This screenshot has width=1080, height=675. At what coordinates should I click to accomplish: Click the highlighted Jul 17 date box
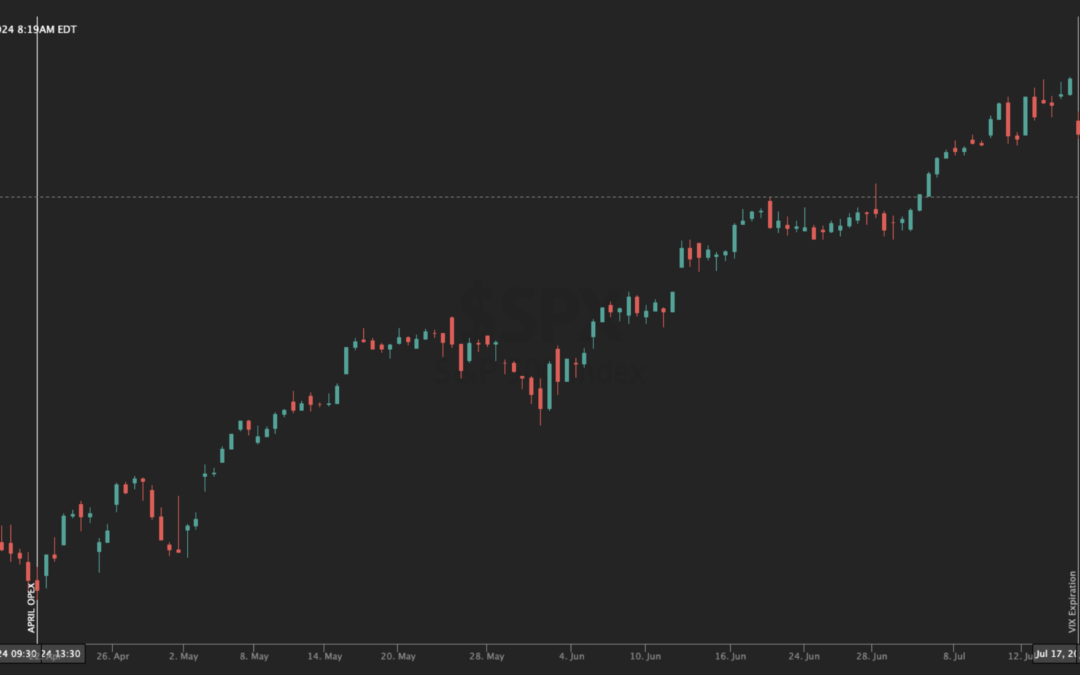(1058, 654)
